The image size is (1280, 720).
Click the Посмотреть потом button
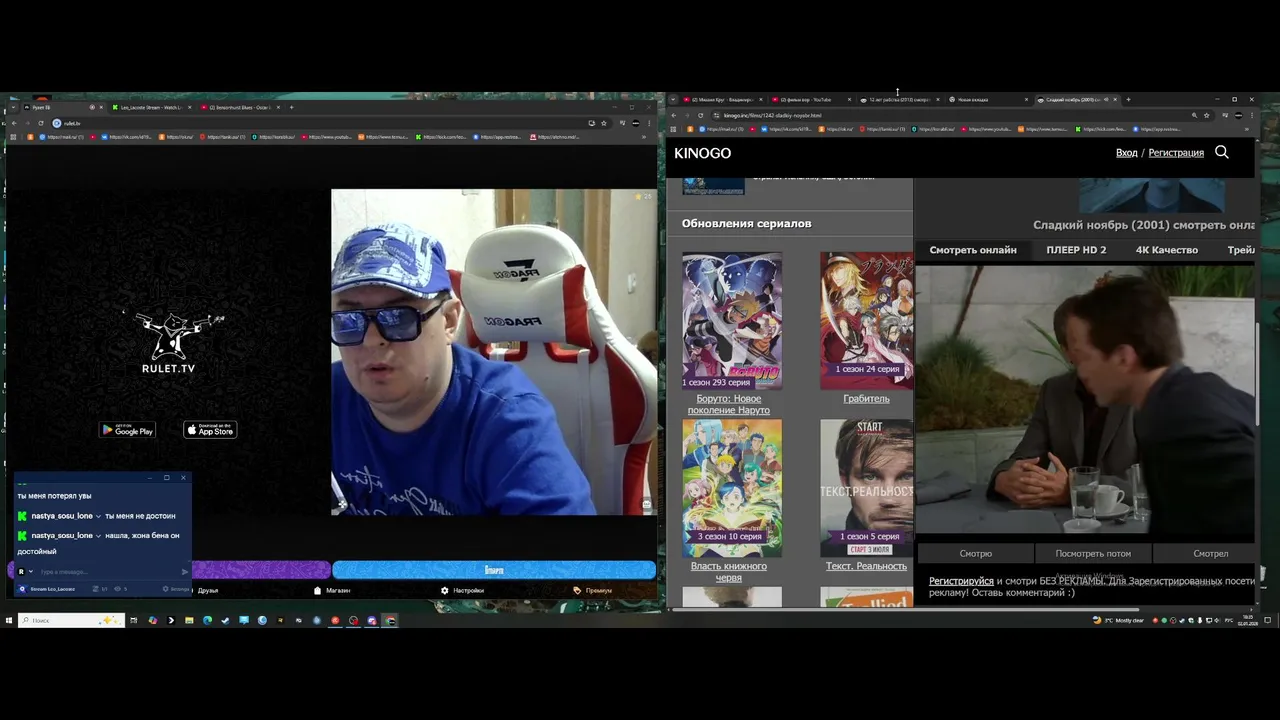(1093, 553)
